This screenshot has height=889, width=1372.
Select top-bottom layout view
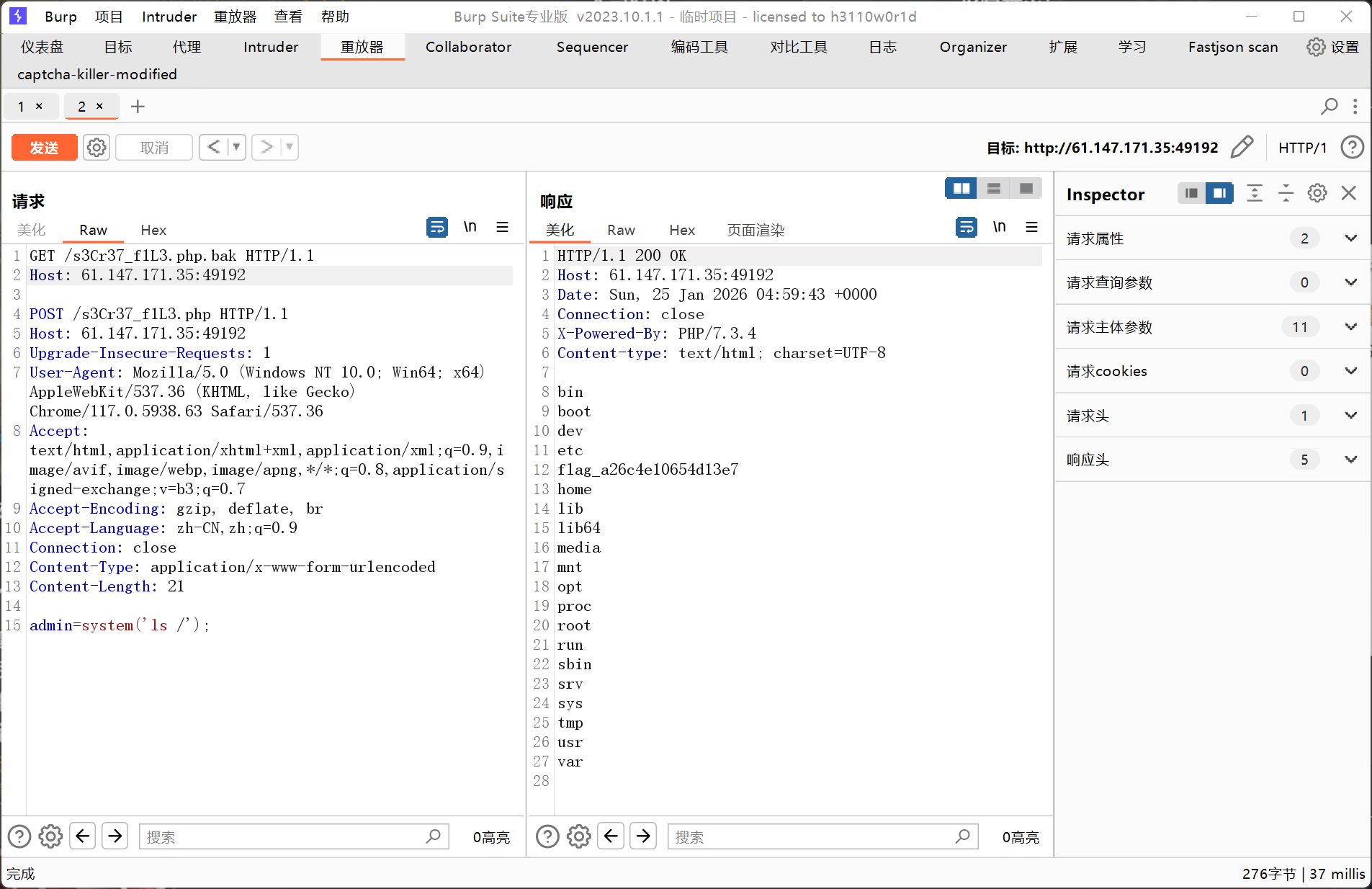pyautogui.click(x=994, y=189)
